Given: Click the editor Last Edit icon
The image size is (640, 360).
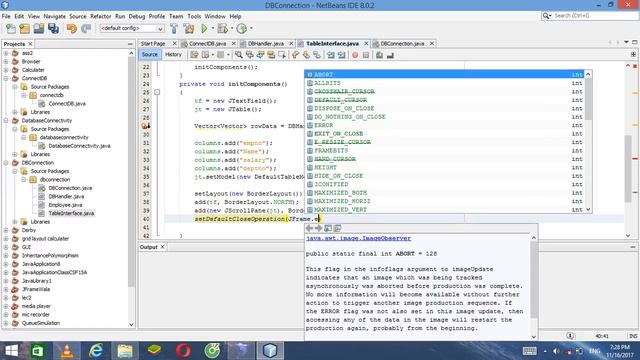Looking at the screenshot, I should pos(194,55).
